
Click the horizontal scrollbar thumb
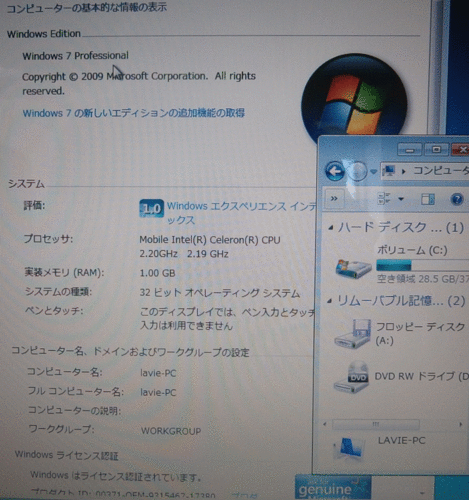376,424
